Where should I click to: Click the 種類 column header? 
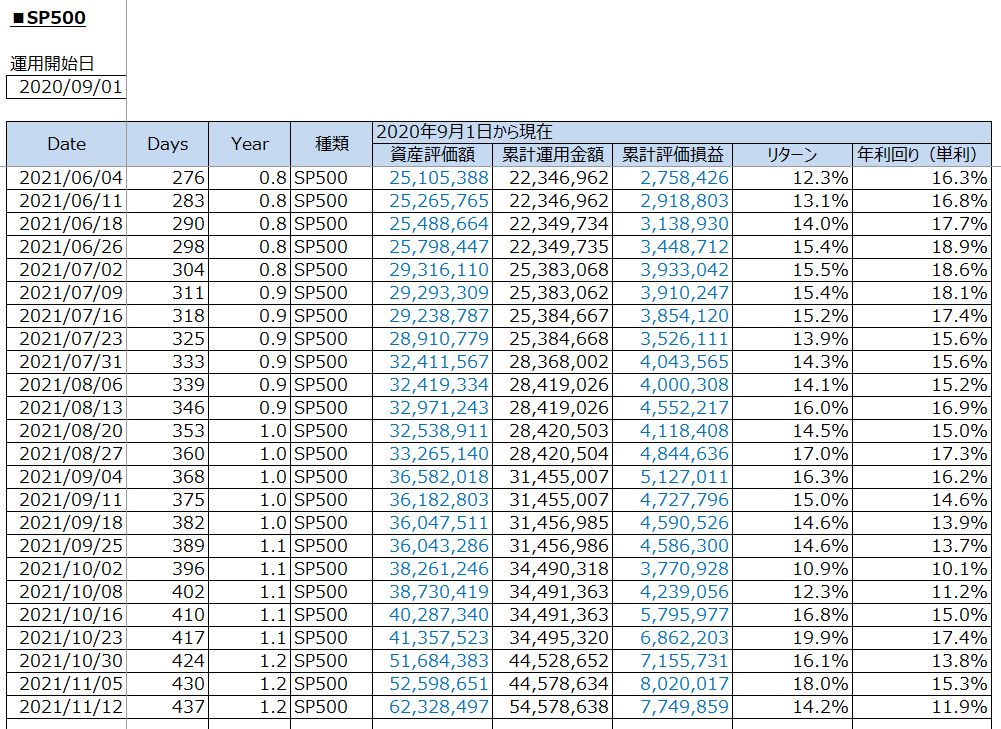click(330, 144)
